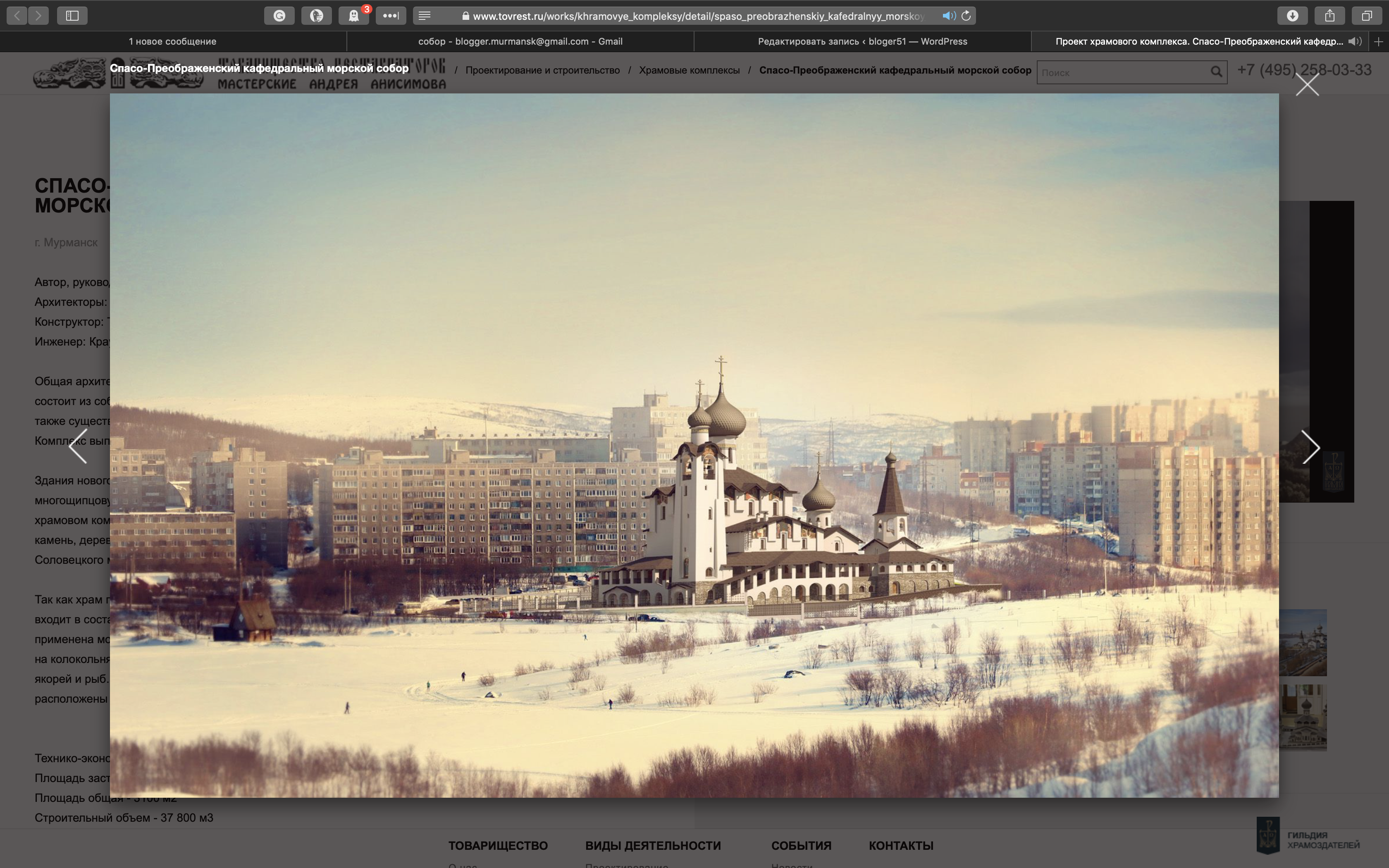Click the lightbox caption Спасо-Преображенский кафедральный морской собор
Image resolution: width=1389 pixels, height=868 pixels.
click(260, 68)
